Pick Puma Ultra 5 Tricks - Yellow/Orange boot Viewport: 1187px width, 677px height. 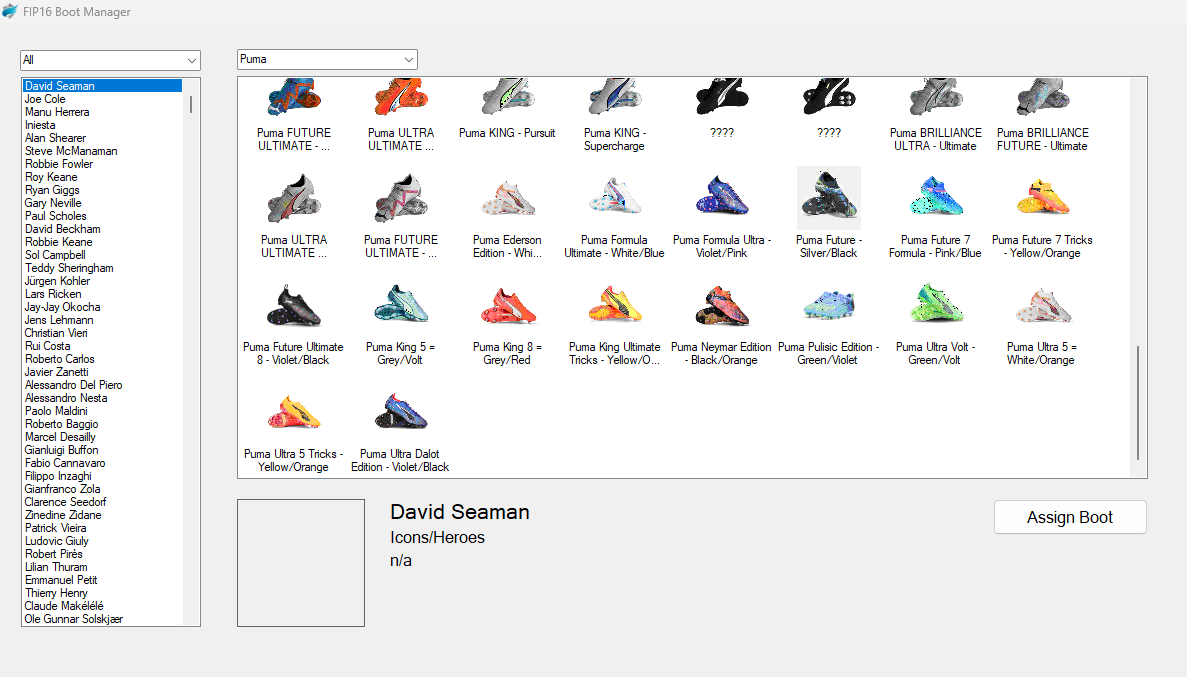click(x=294, y=413)
